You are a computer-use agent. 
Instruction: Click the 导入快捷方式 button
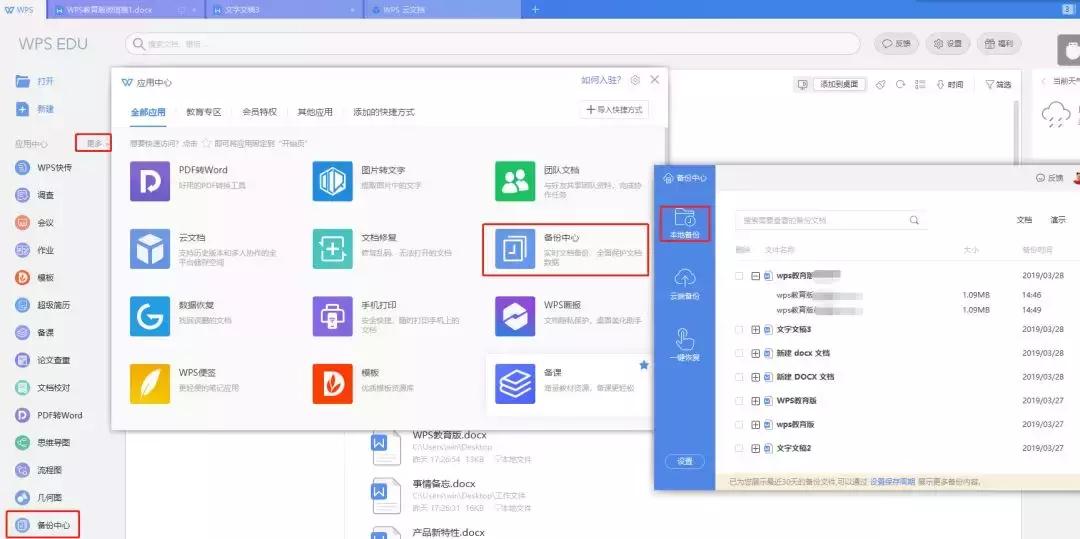614,109
